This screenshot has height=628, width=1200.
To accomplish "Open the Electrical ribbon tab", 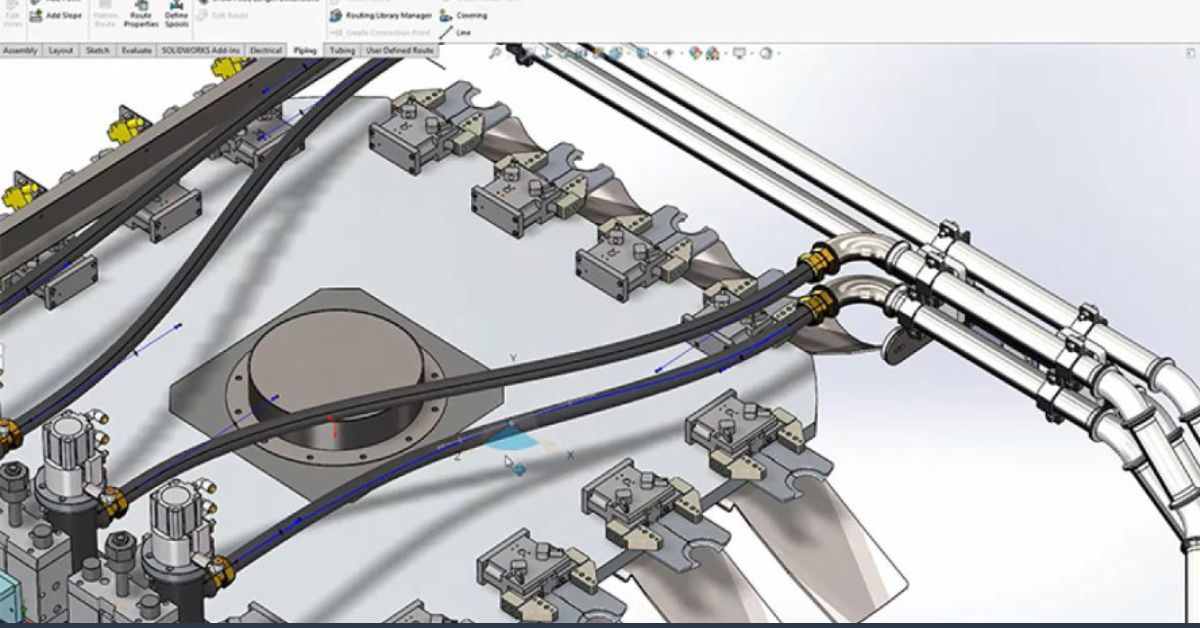I will click(x=262, y=48).
